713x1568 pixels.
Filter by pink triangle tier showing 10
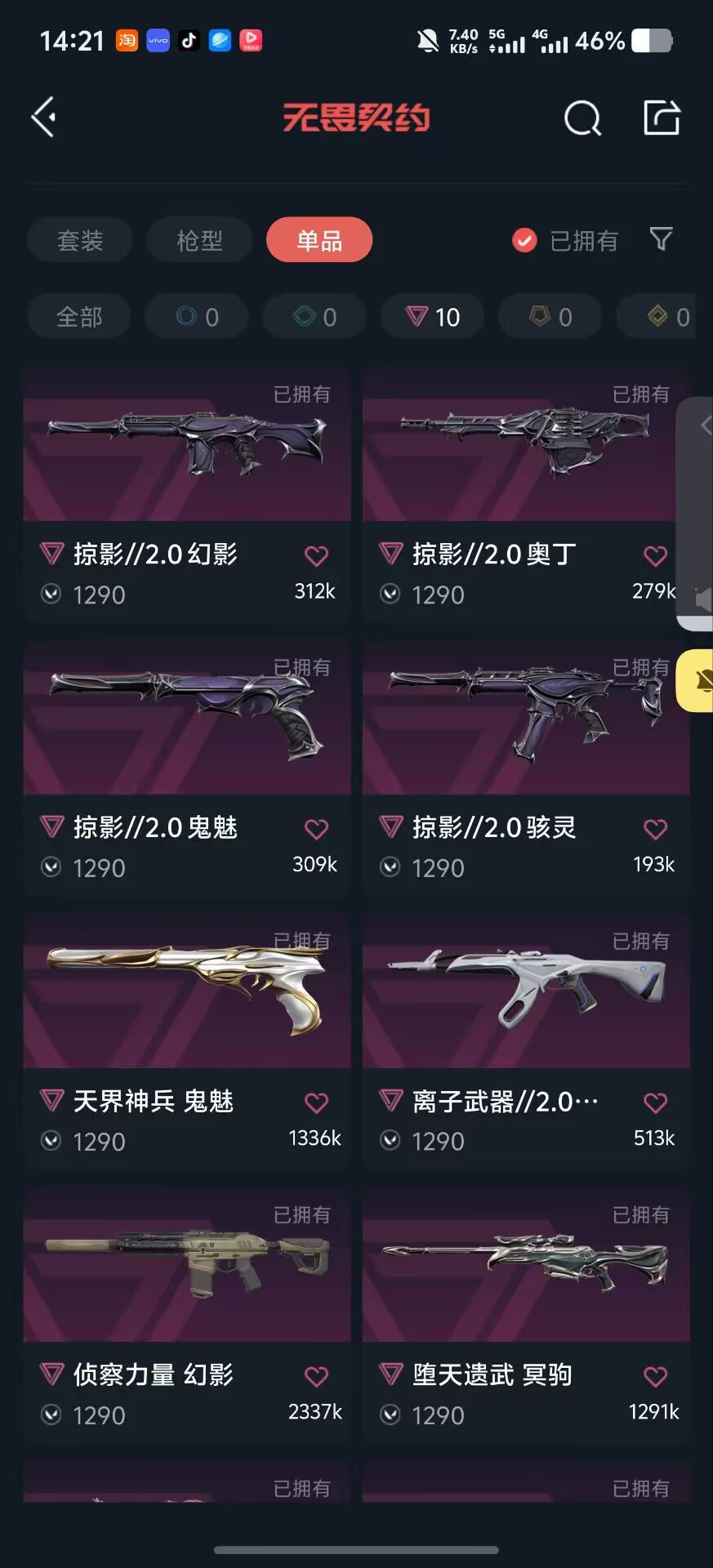point(433,317)
